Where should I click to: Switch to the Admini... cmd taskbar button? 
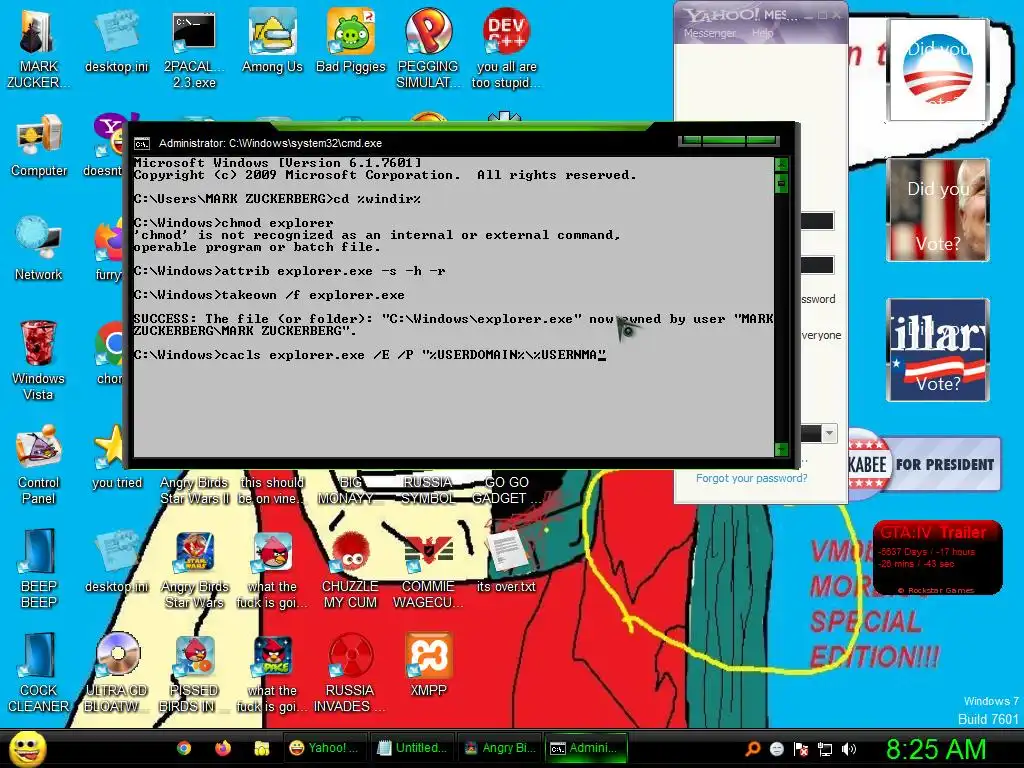coord(586,748)
